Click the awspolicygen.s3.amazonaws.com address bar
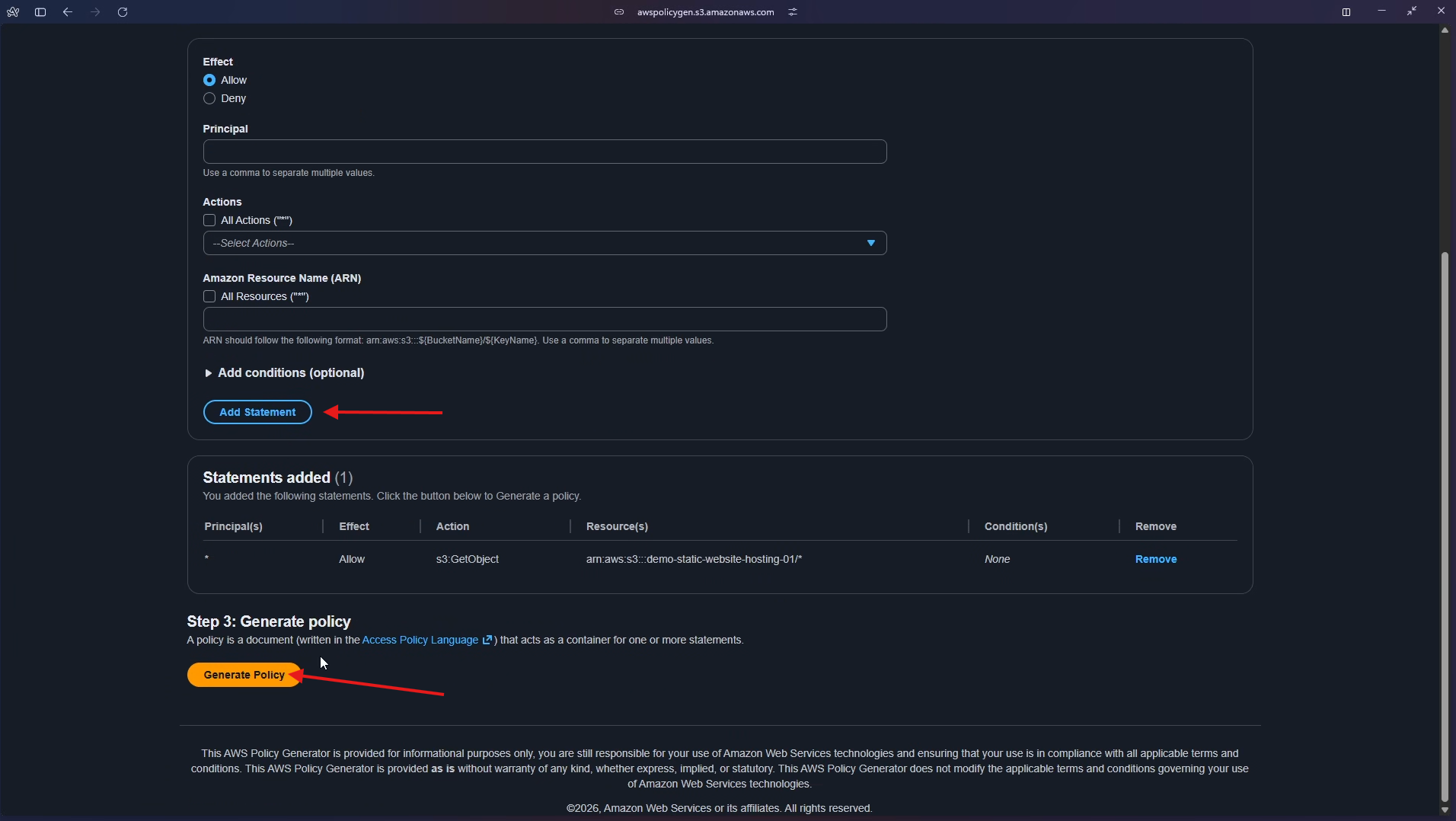The image size is (1456, 821). [704, 11]
